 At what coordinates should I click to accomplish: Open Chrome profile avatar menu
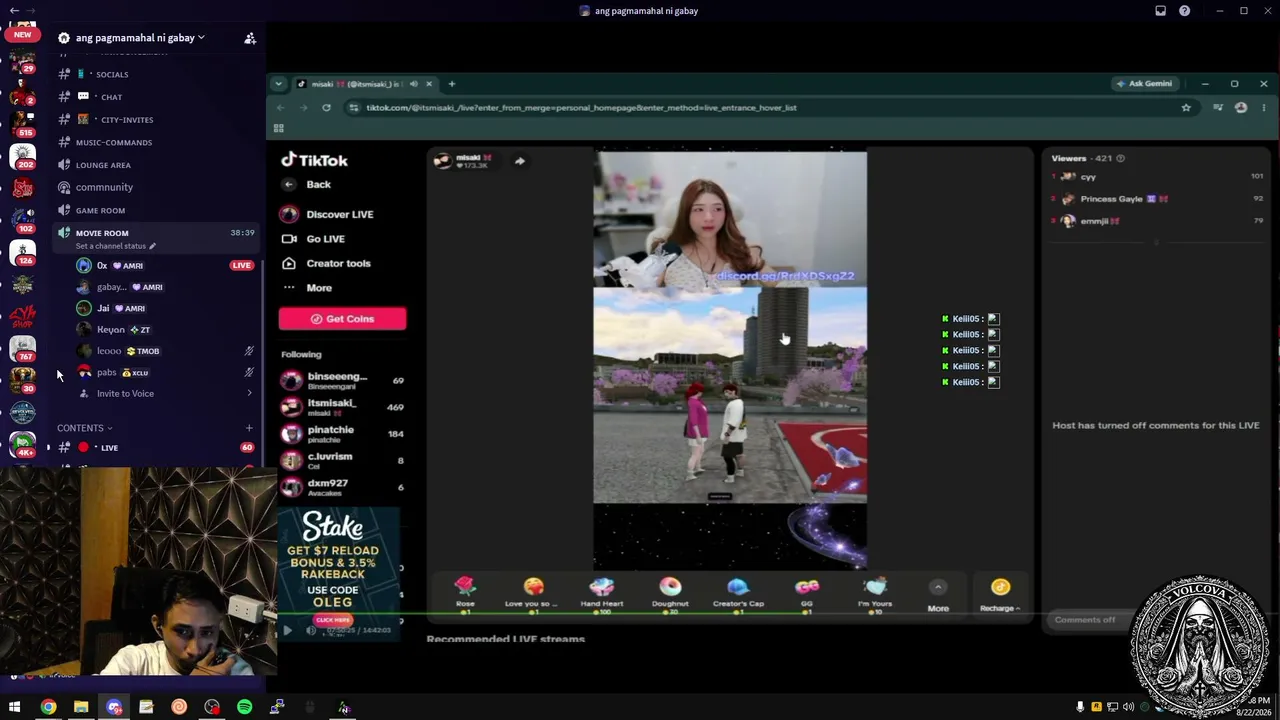1241,107
